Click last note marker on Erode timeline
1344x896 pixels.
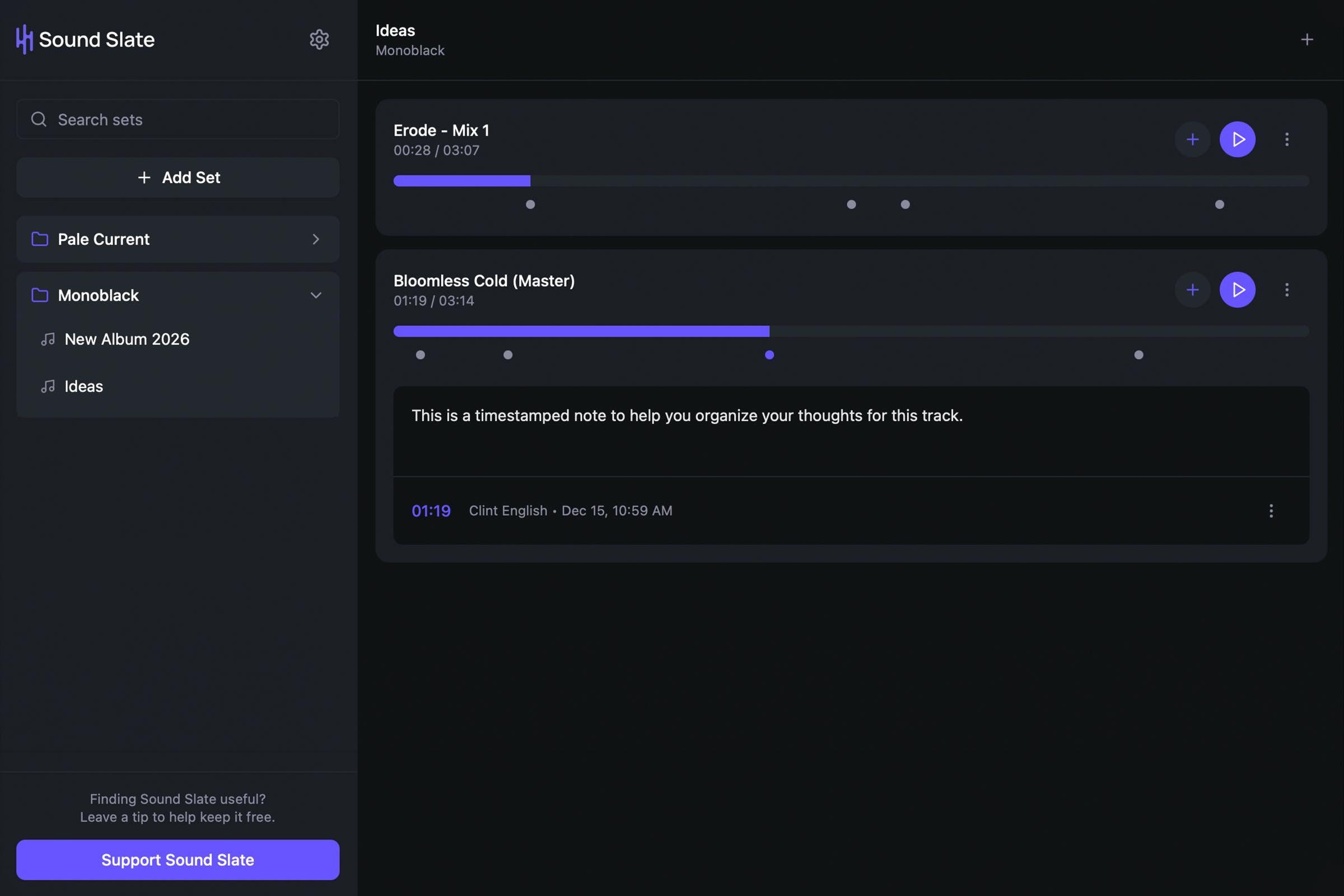[1219, 204]
